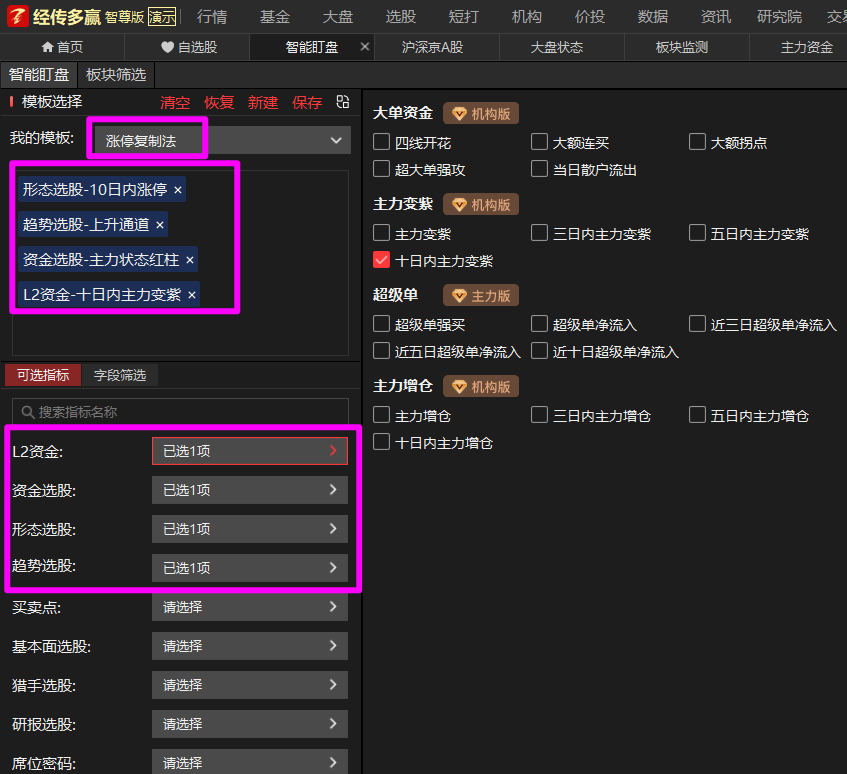
Task: Click the 主力版 badge next to 超级单
Action: (481, 295)
